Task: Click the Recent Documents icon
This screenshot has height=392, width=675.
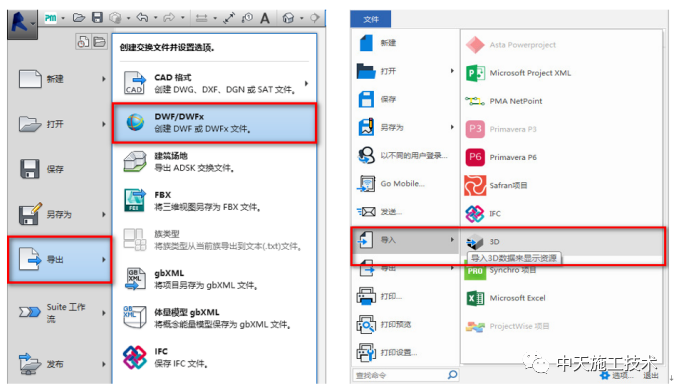Action: [83, 42]
